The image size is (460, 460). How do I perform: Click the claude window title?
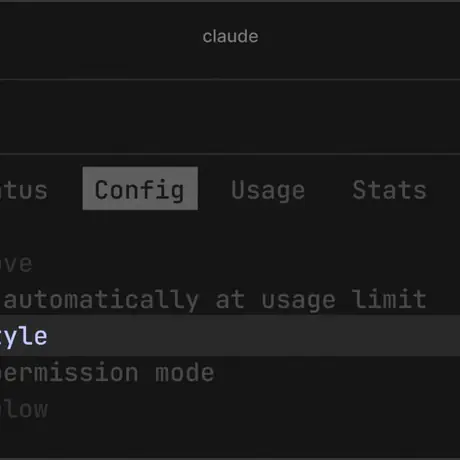point(230,36)
